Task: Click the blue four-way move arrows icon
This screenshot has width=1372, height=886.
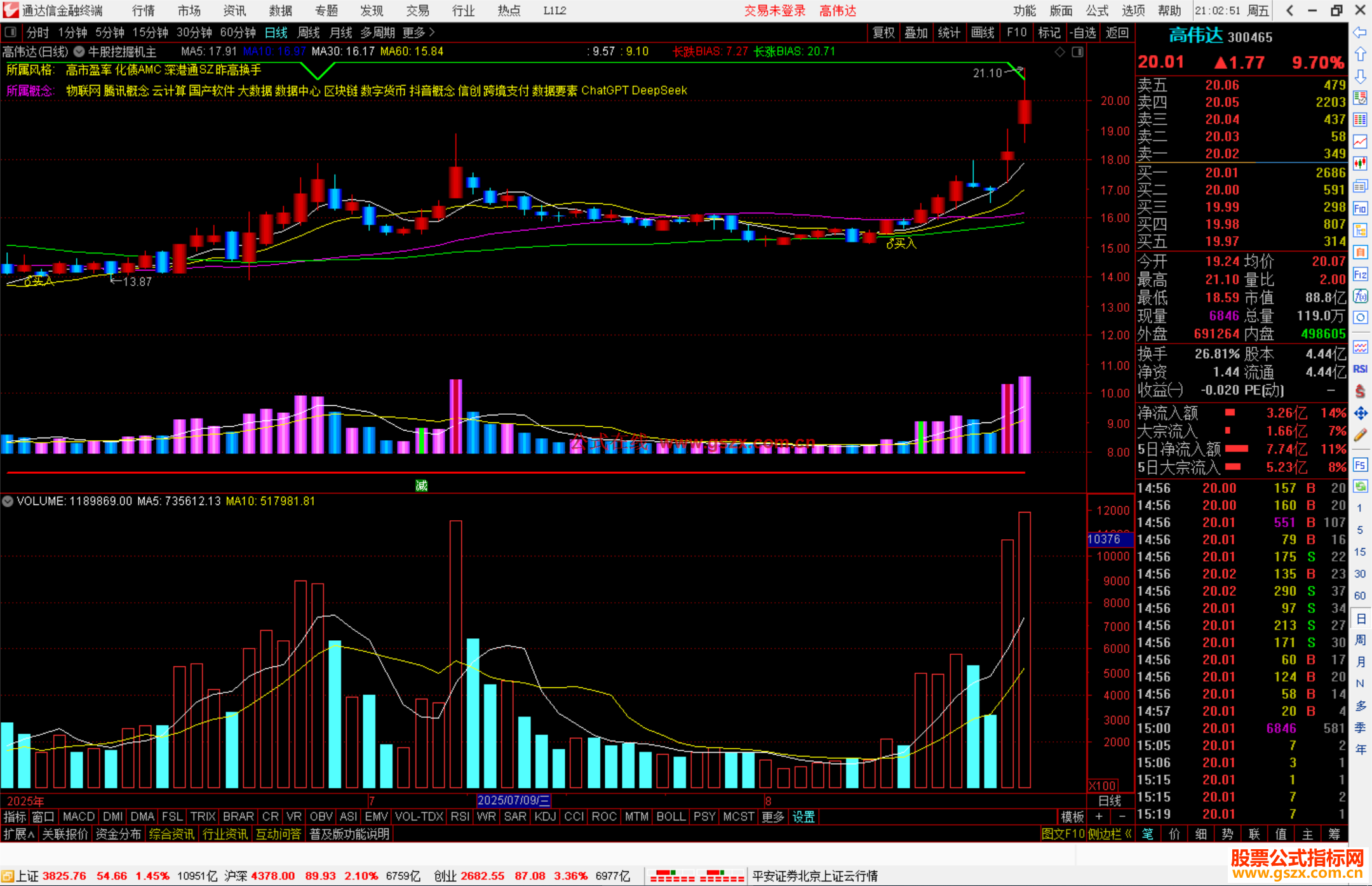Action: [1360, 413]
